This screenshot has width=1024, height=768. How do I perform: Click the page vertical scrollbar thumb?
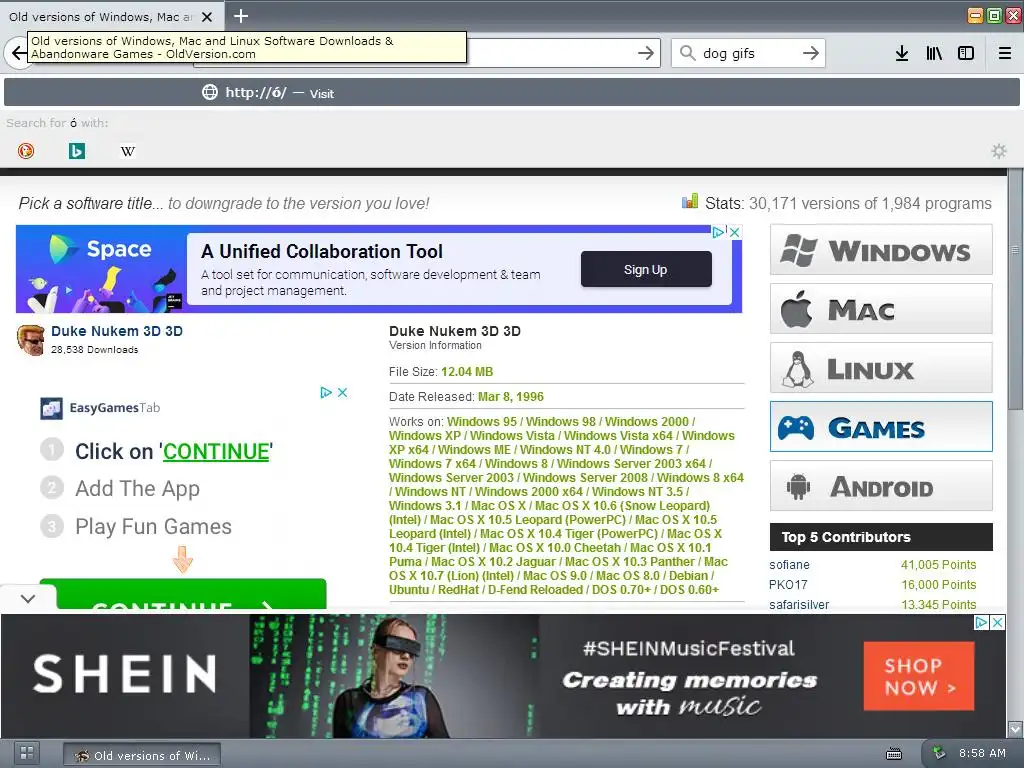tap(1015, 291)
